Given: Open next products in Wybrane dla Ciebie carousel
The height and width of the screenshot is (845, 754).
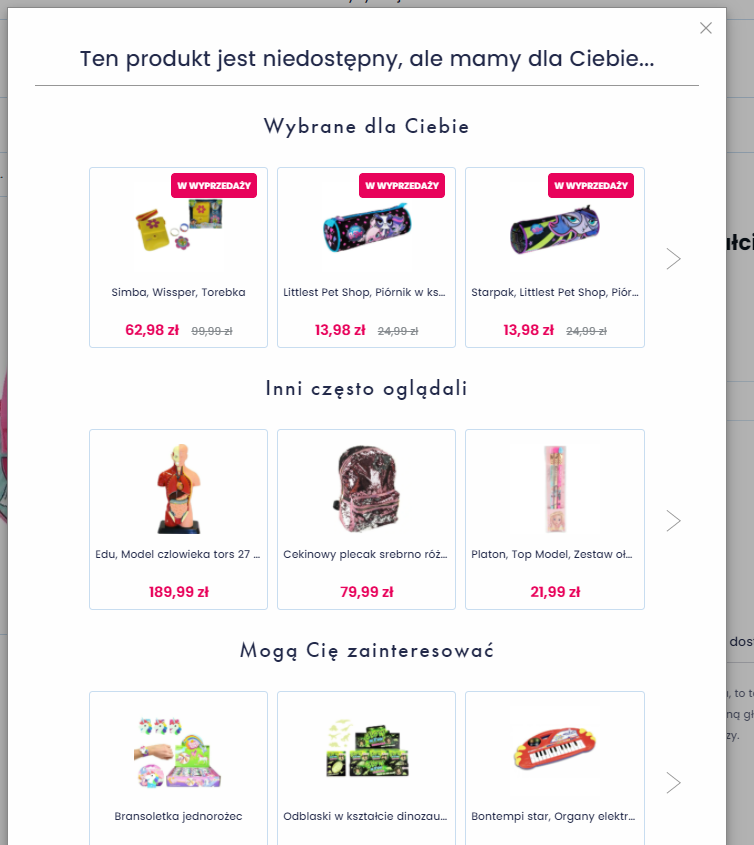Looking at the screenshot, I should (x=674, y=258).
